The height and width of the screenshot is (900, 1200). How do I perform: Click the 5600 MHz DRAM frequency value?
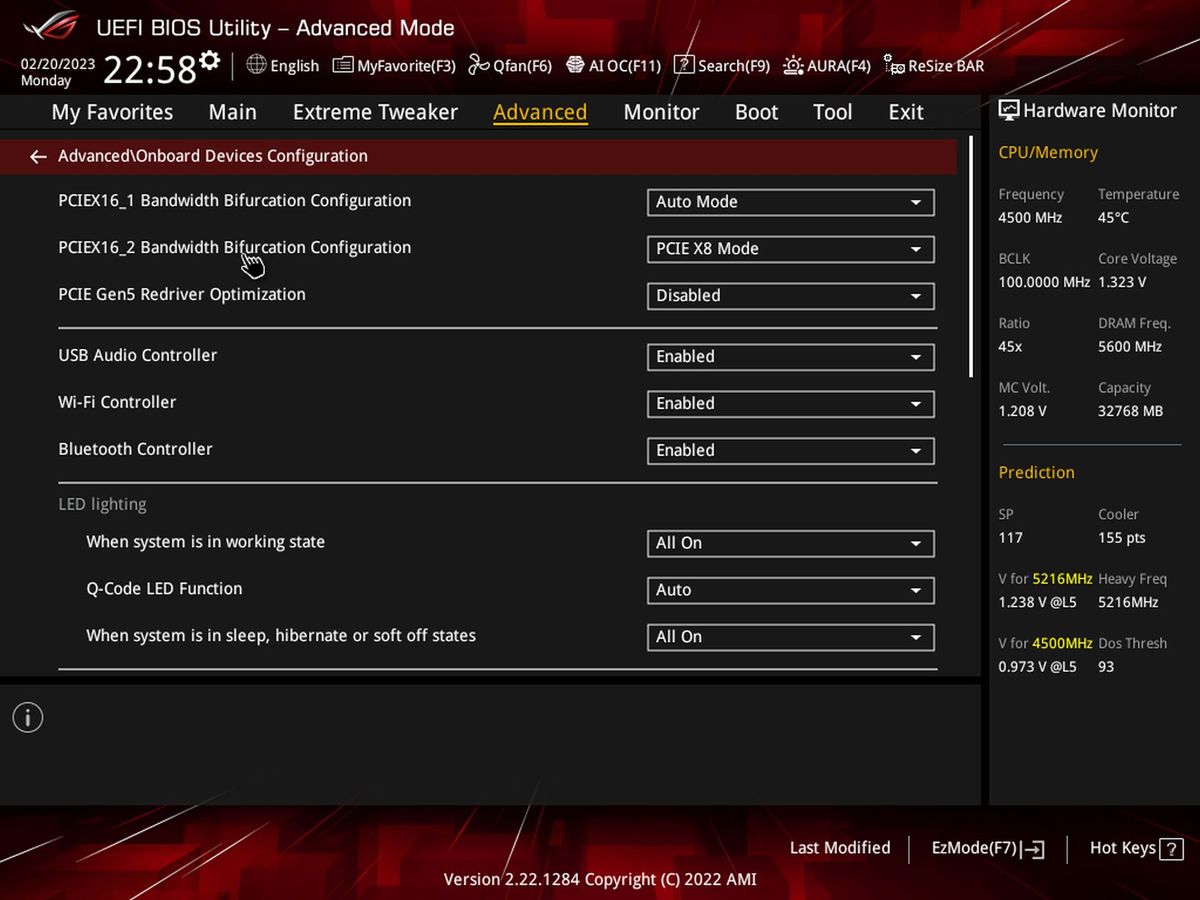pos(1130,347)
